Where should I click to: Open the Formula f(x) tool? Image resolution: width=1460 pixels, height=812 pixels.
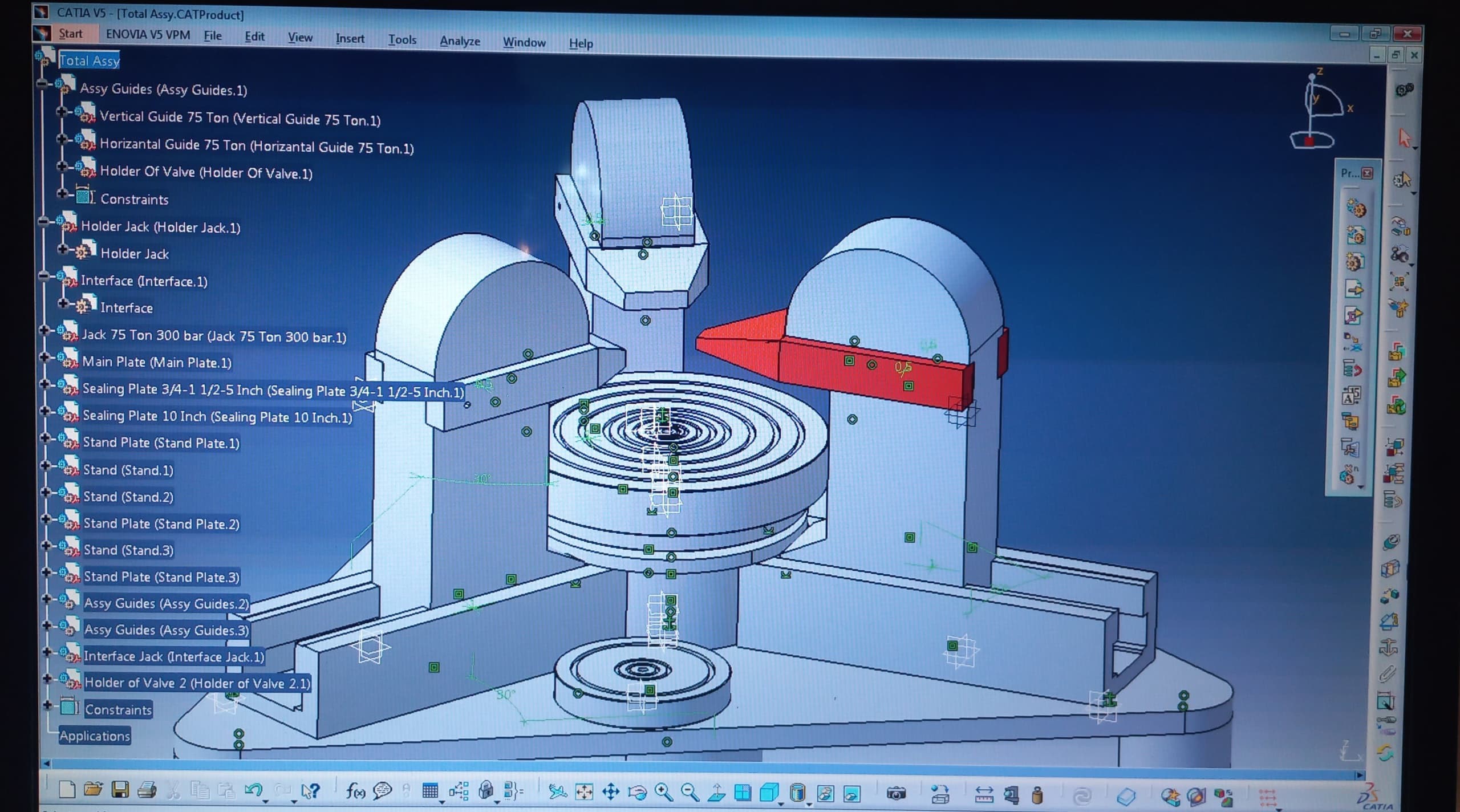pyautogui.click(x=355, y=791)
